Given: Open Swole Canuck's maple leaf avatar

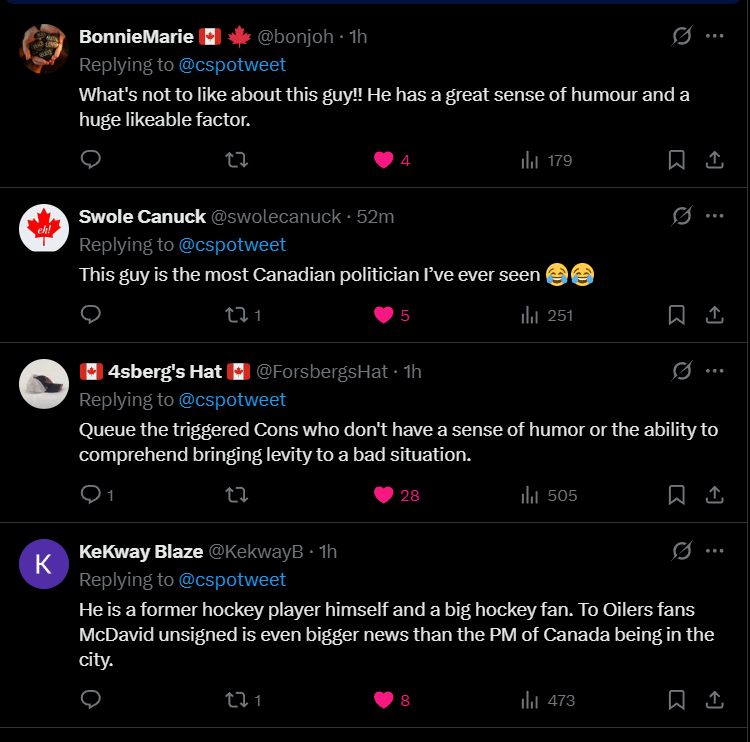Looking at the screenshot, I should [44, 229].
